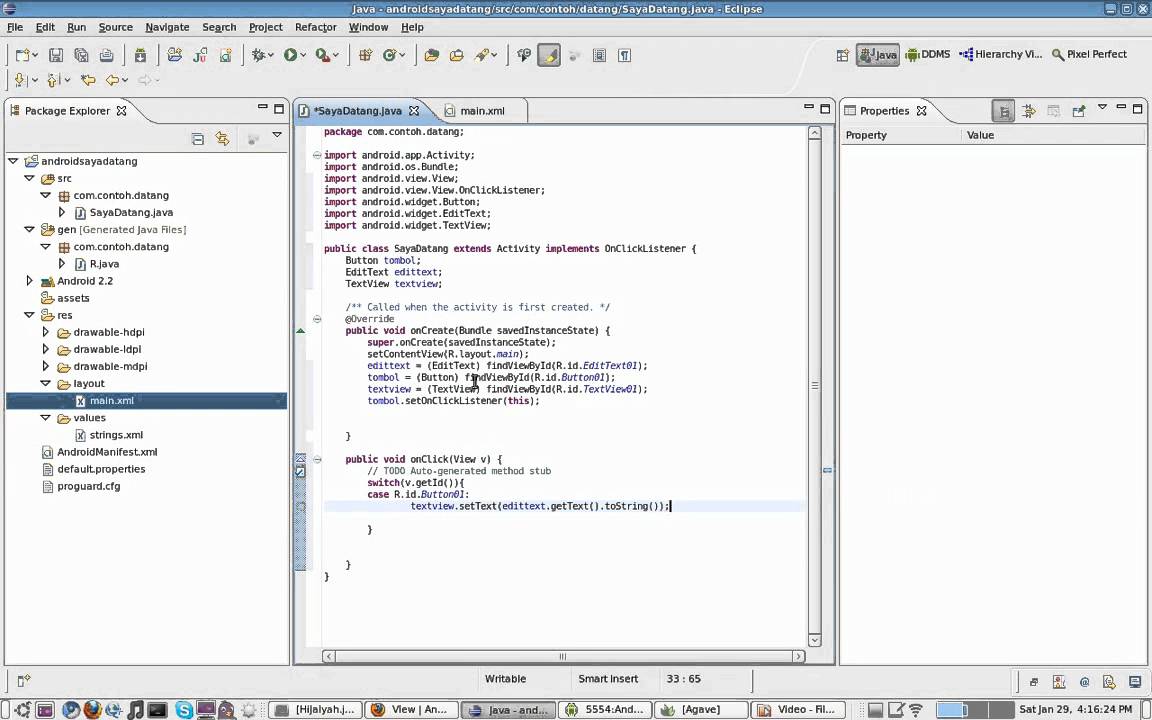Screen dimensions: 1152x720
Task: Click the Previous Annotation arrow icon
Action: pos(52,80)
